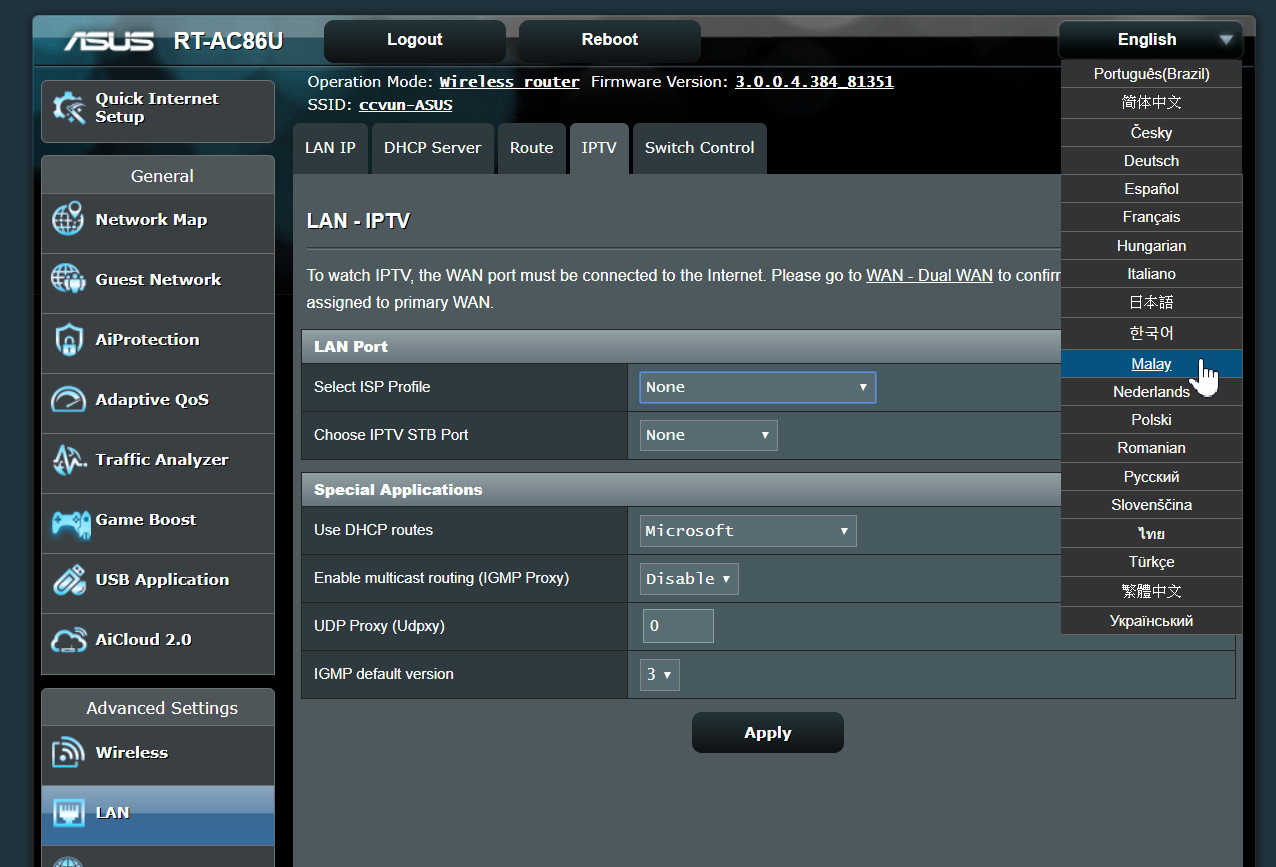Click the Guest Network icon
The height and width of the screenshot is (867, 1276).
(68, 280)
